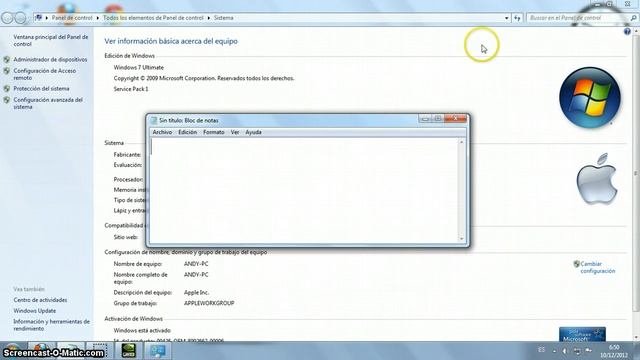Screen dimensions: 640x360
Task: Click the ES language indicator in the tray
Action: 541,350
